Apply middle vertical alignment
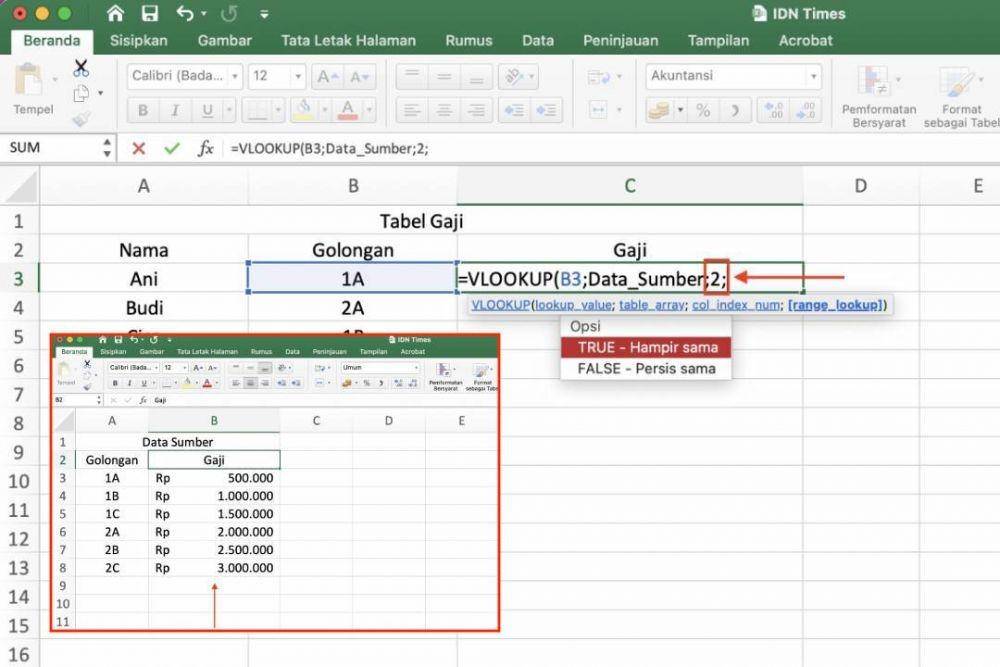This screenshot has width=1000, height=667. [x=445, y=77]
